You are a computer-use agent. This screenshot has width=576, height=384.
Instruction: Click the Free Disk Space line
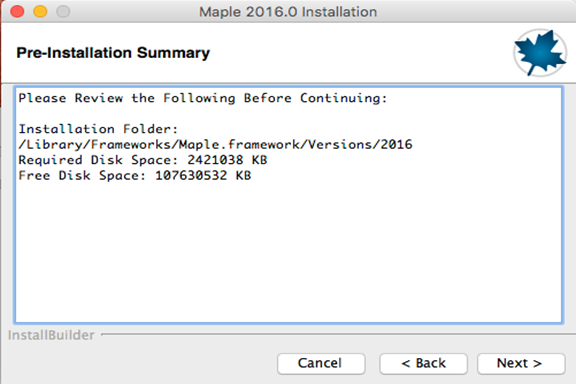(134, 175)
